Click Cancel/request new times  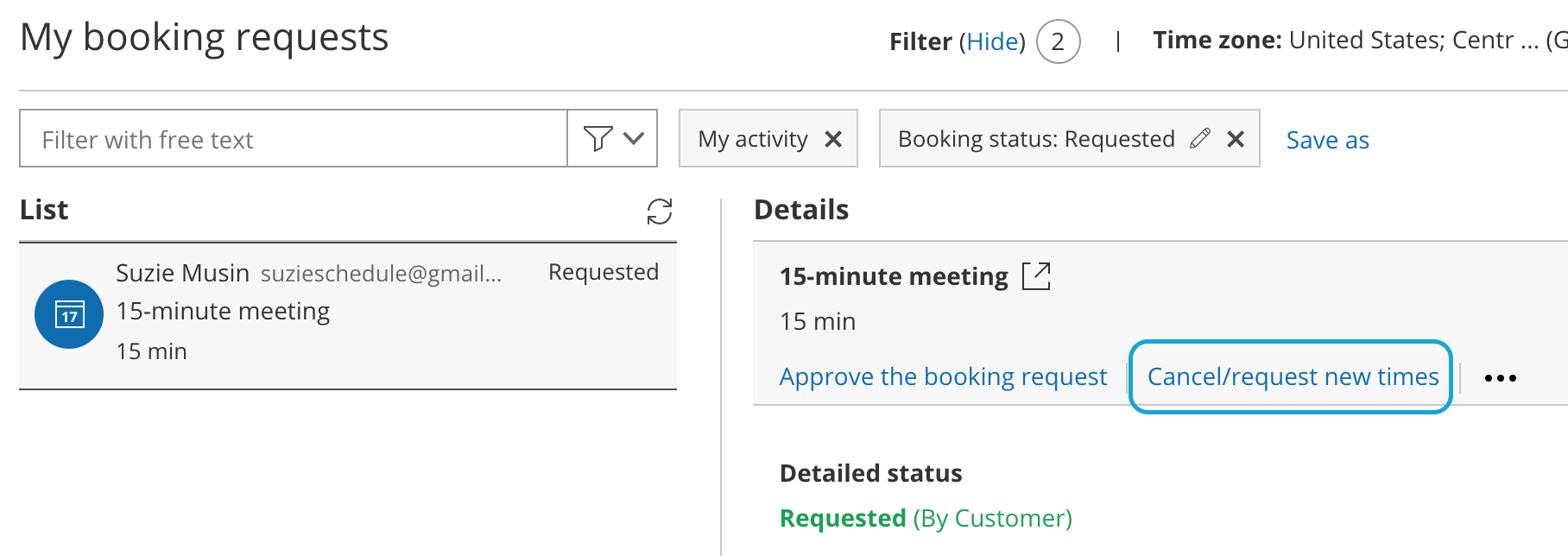pos(1293,376)
